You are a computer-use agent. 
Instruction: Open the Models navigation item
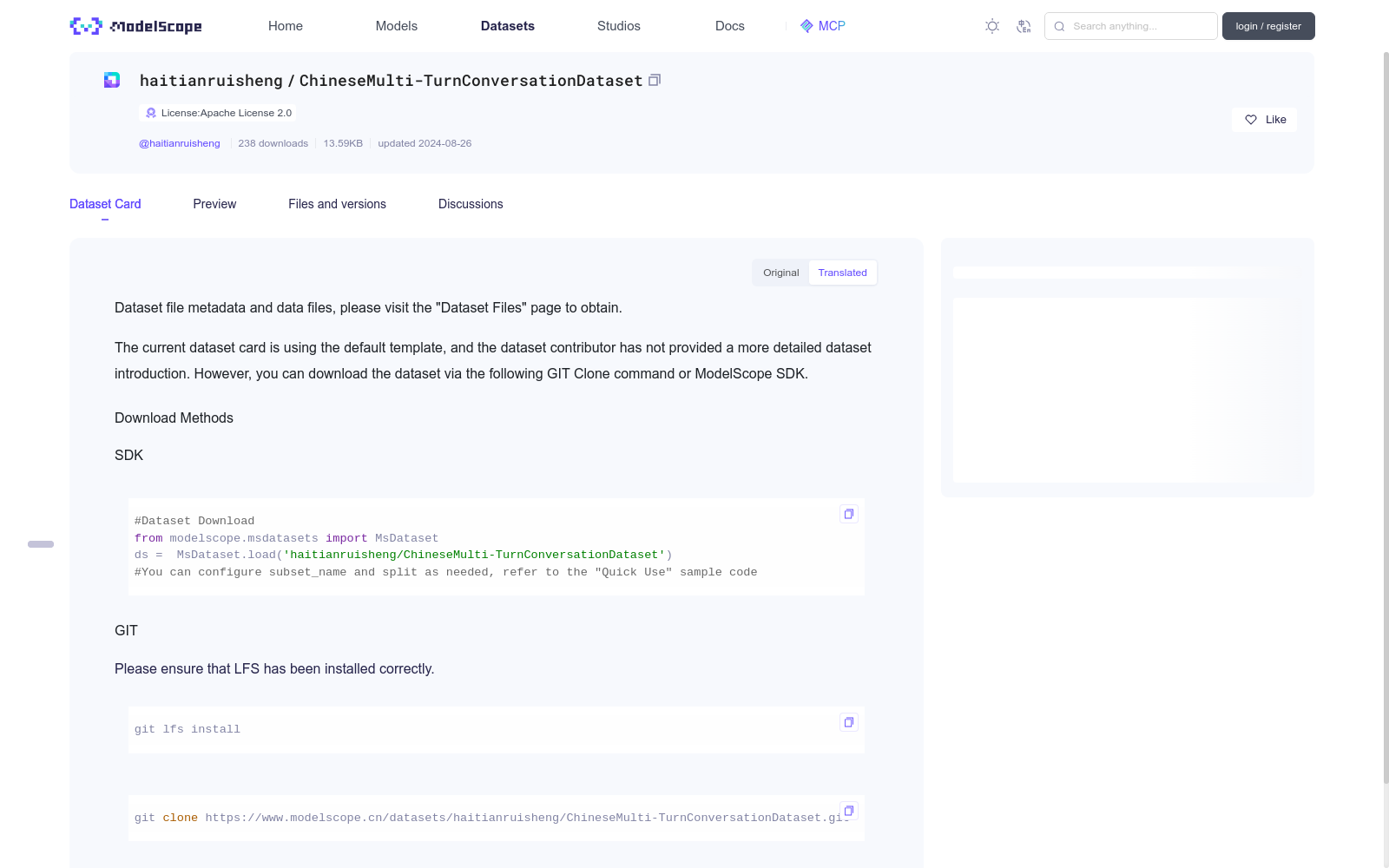click(397, 26)
